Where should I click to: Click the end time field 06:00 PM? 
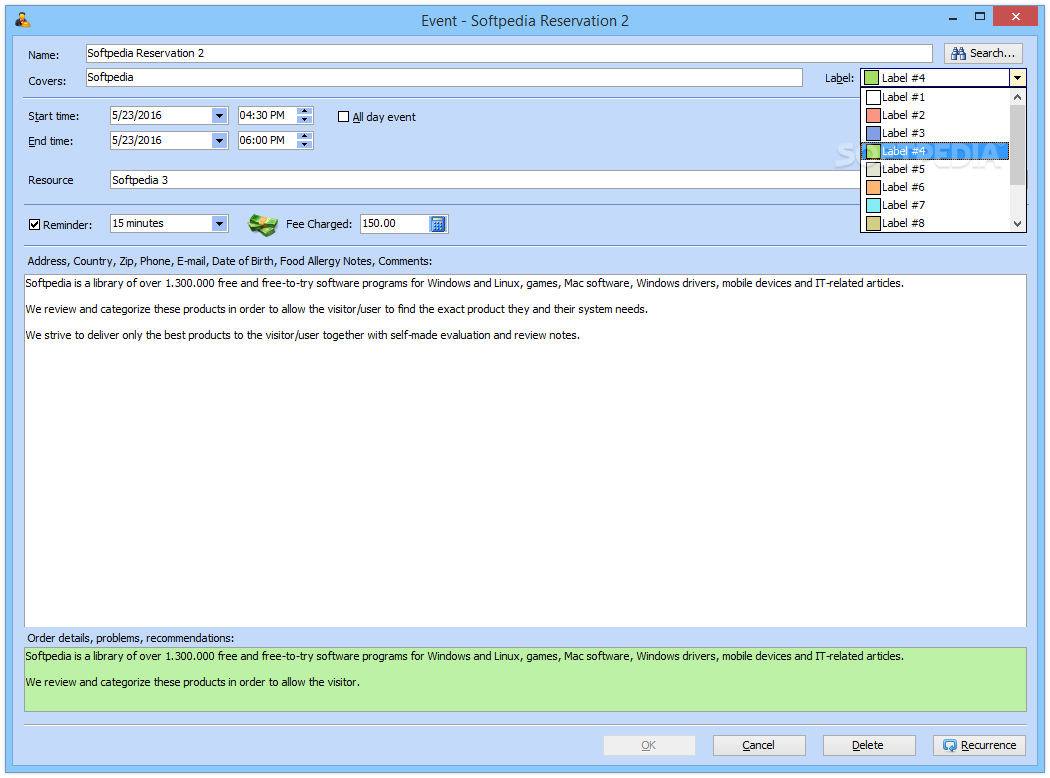267,141
